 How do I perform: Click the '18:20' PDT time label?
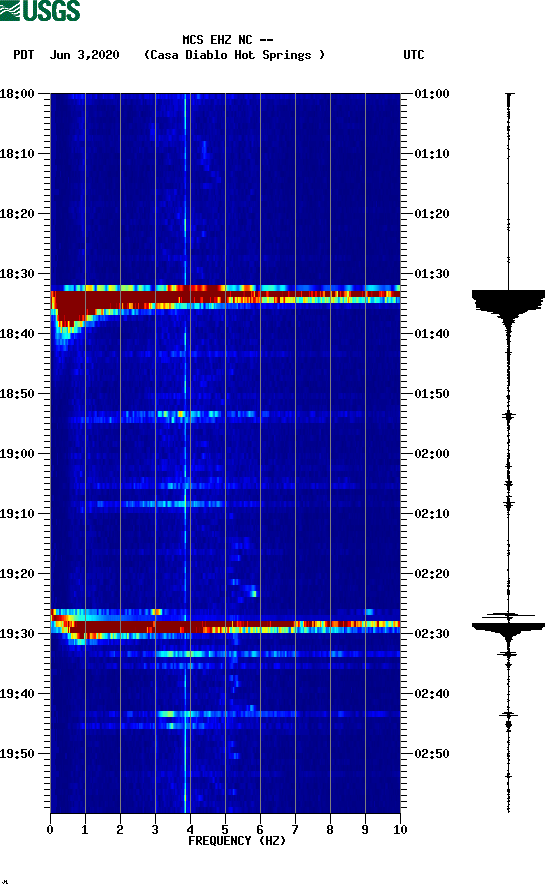click(17, 214)
